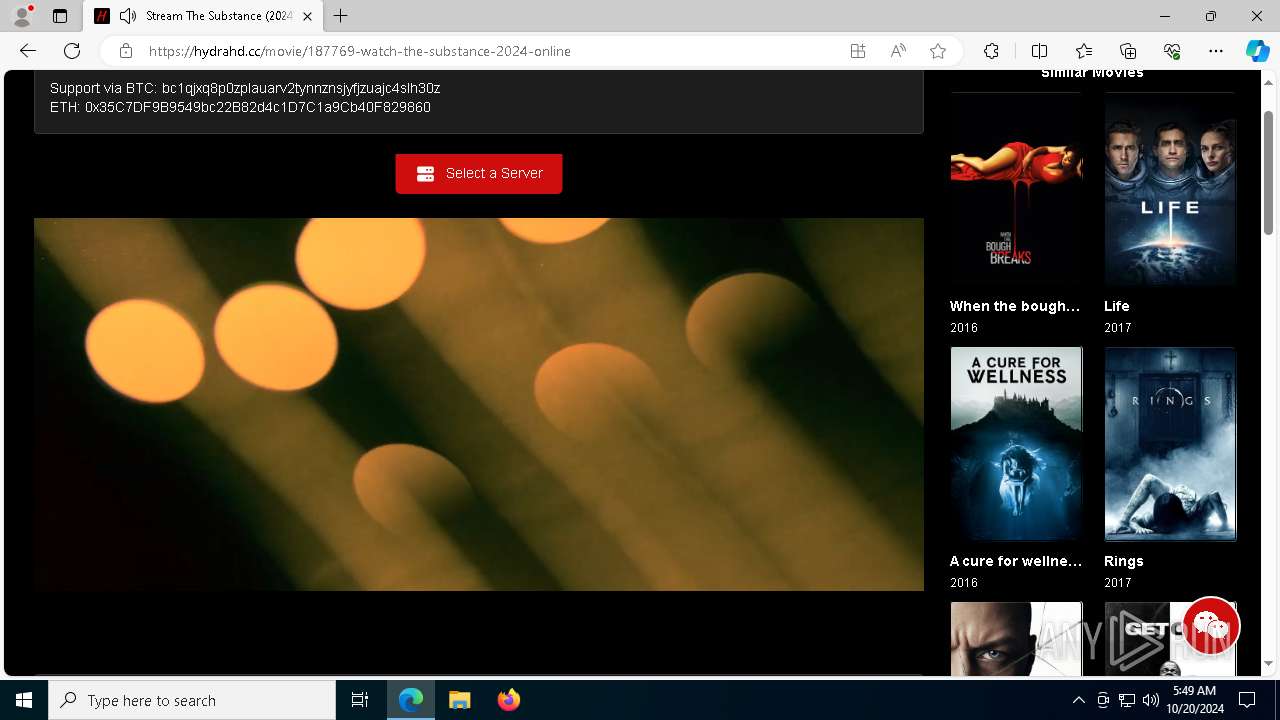
Task: Open Task View on taskbar
Action: coord(360,700)
